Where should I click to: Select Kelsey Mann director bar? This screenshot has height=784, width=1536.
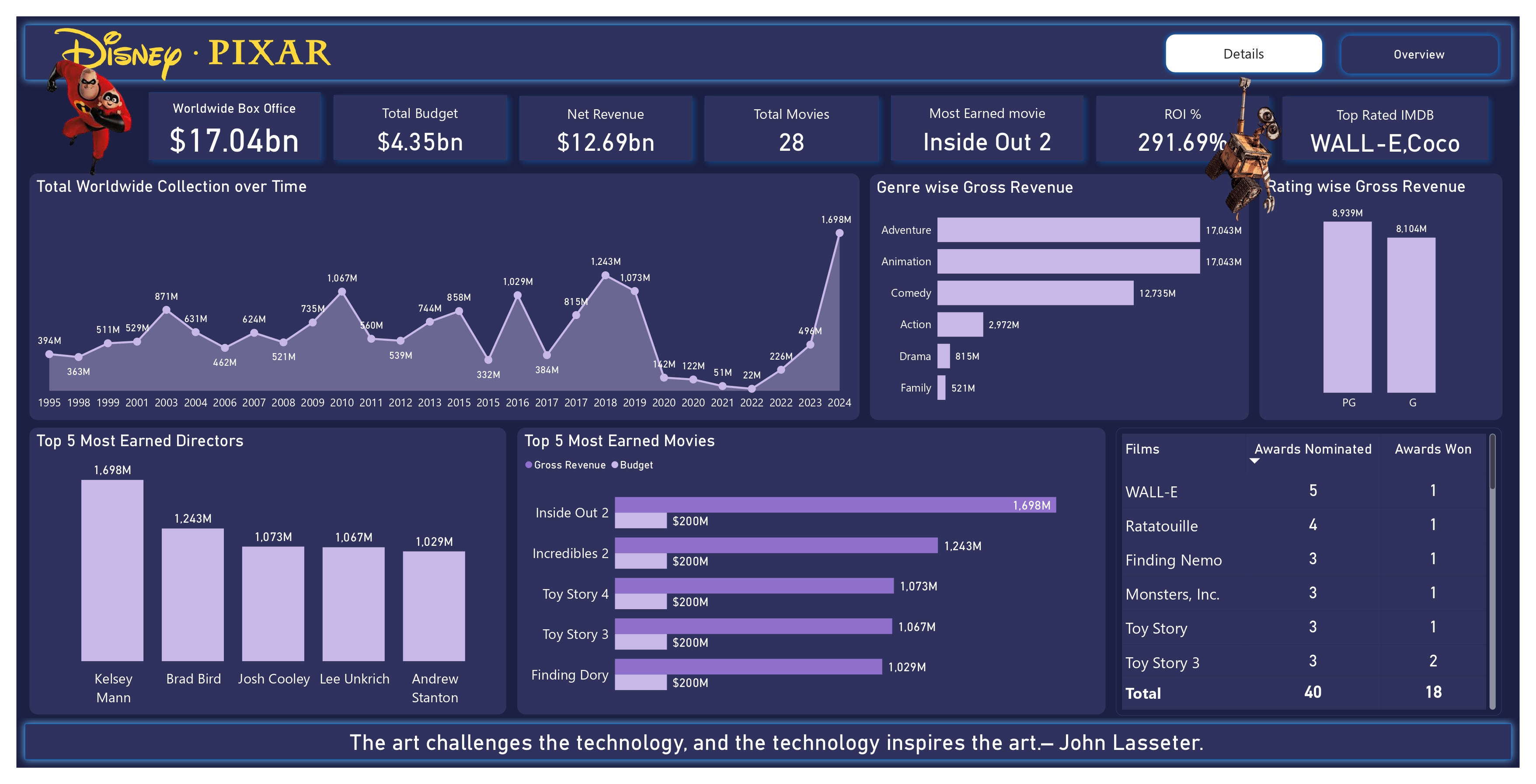coord(112,571)
